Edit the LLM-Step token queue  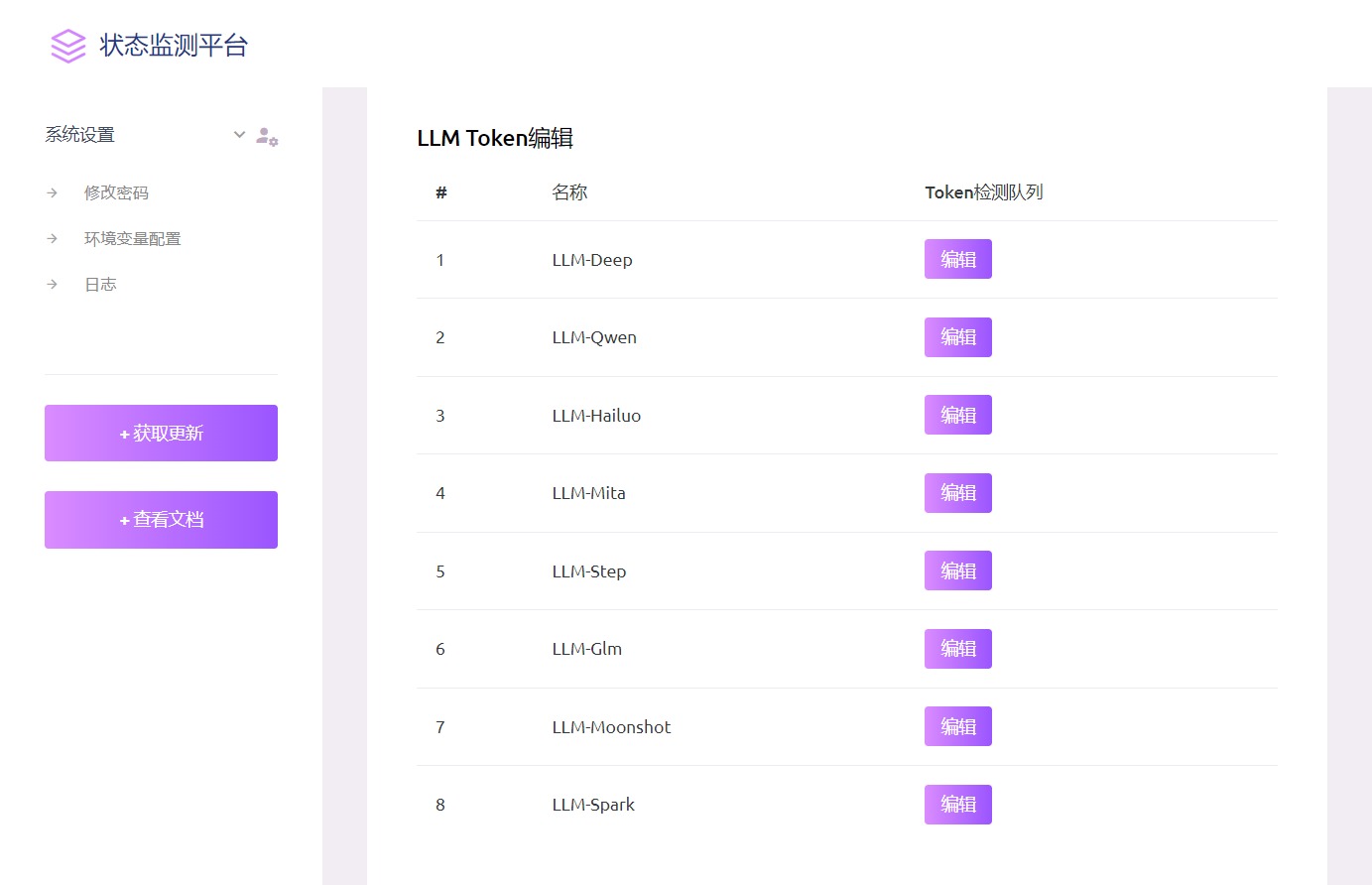(x=957, y=570)
